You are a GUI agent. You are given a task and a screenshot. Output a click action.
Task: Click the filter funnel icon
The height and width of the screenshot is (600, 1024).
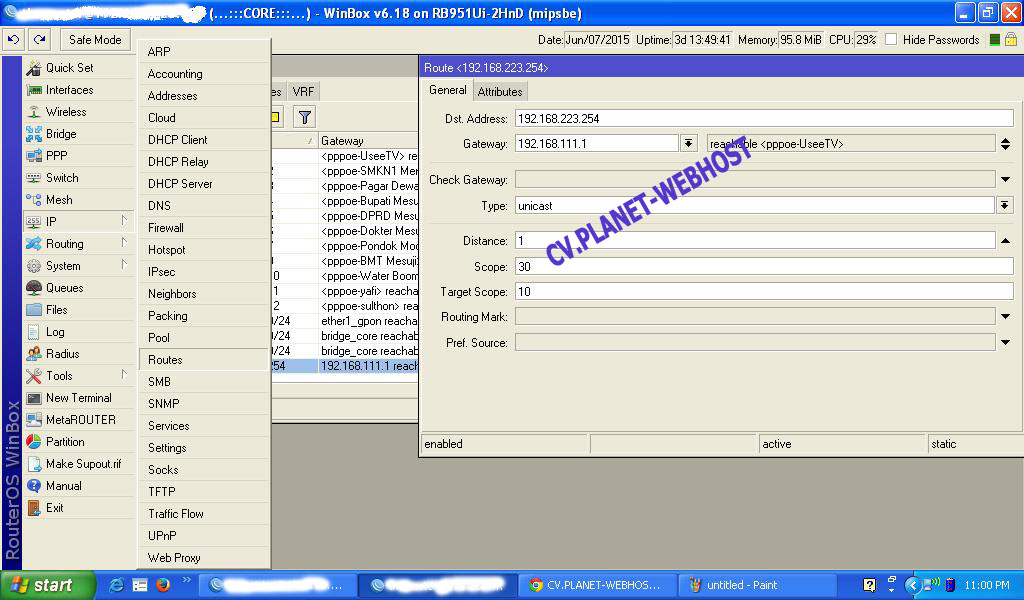pos(304,117)
